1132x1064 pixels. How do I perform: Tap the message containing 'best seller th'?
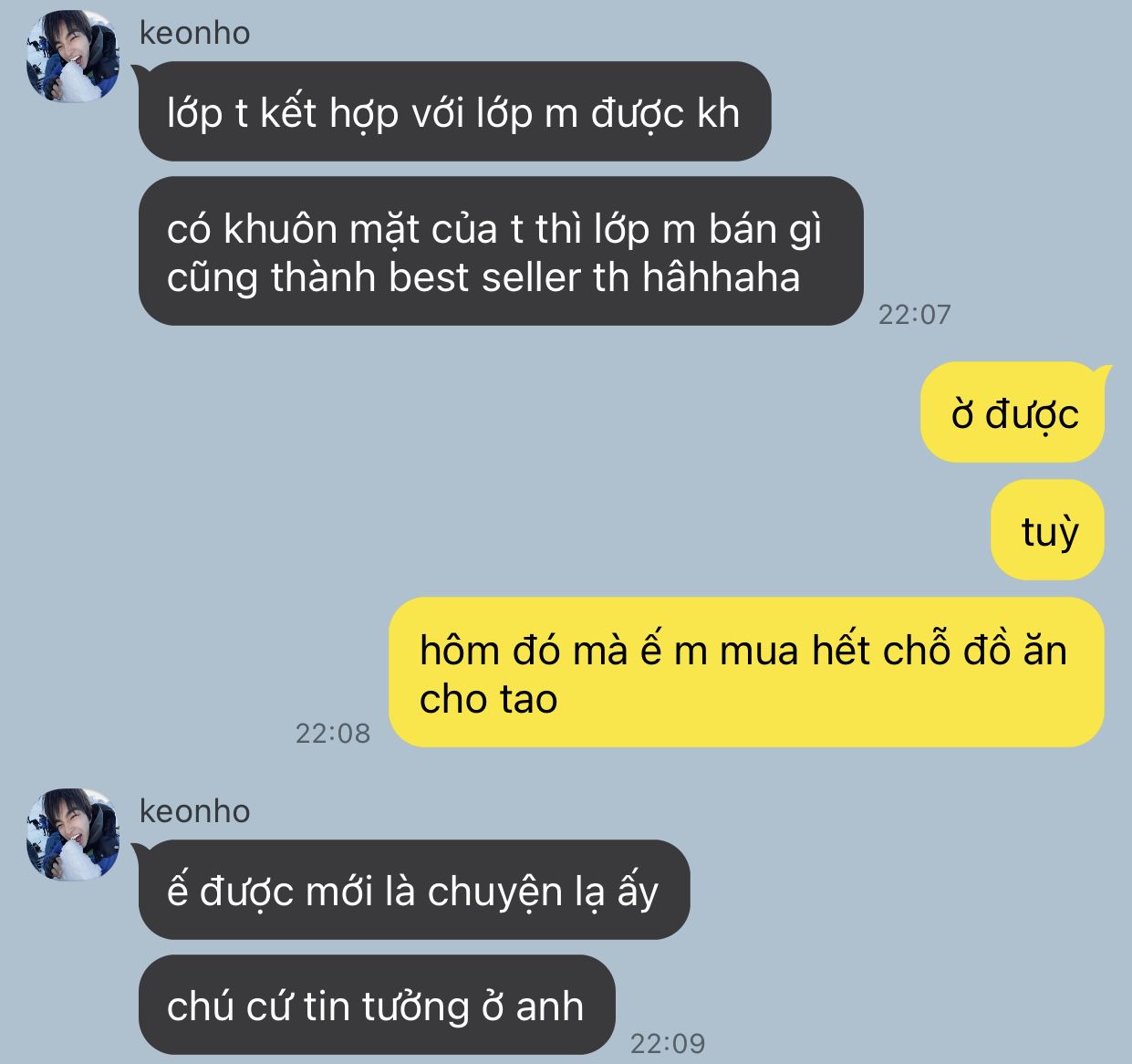[x=501, y=251]
